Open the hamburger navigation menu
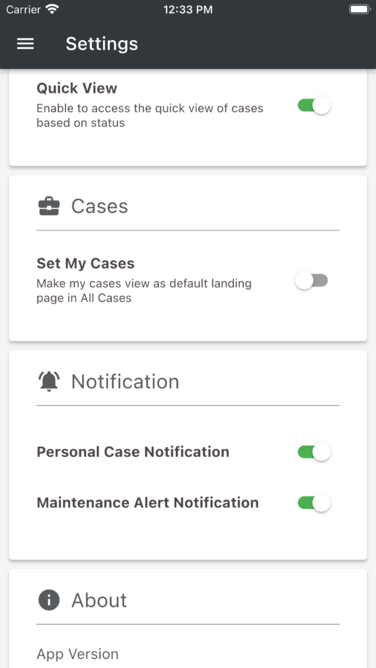376x668 pixels. pyautogui.click(x=26, y=44)
